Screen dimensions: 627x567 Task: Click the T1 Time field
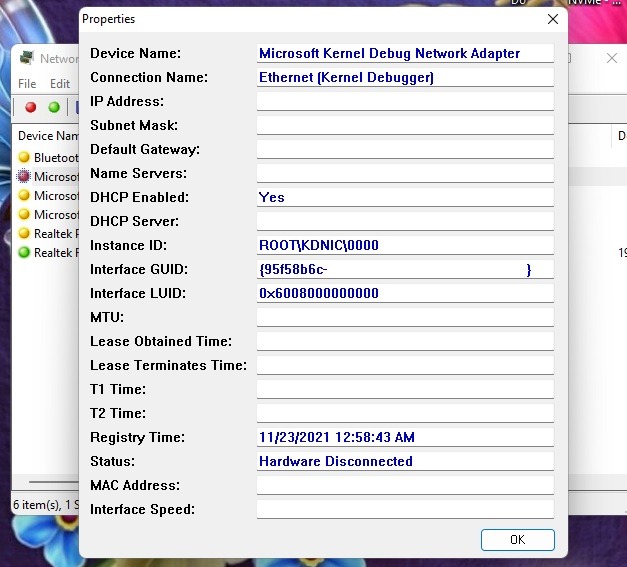405,389
